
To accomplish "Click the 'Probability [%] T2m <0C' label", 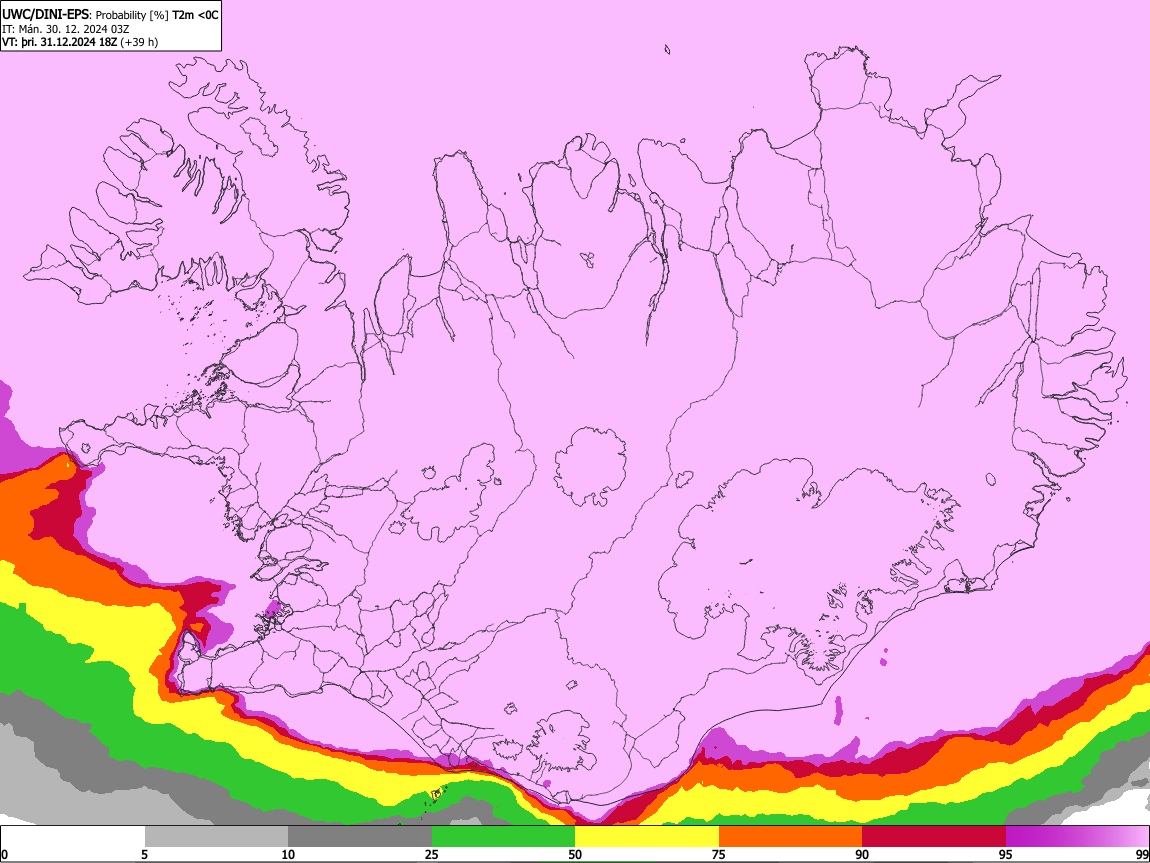I will coord(157,15).
